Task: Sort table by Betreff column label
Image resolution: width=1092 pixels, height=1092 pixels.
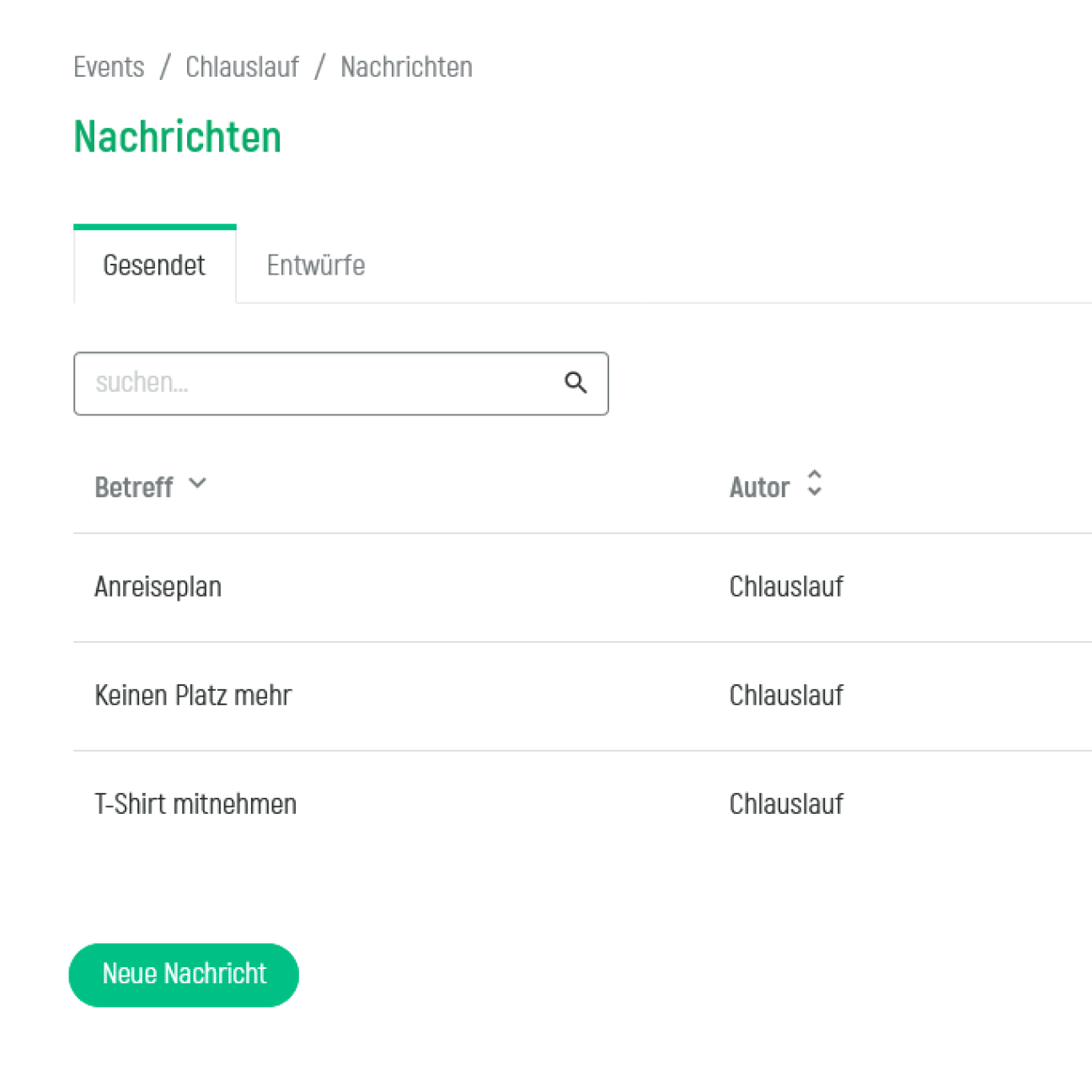Action: 134,487
